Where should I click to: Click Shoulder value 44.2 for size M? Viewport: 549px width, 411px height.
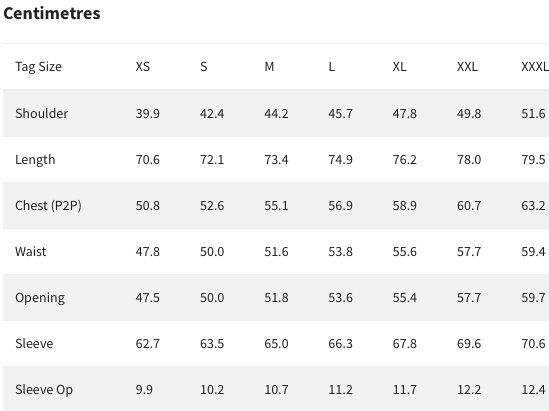[x=276, y=113]
